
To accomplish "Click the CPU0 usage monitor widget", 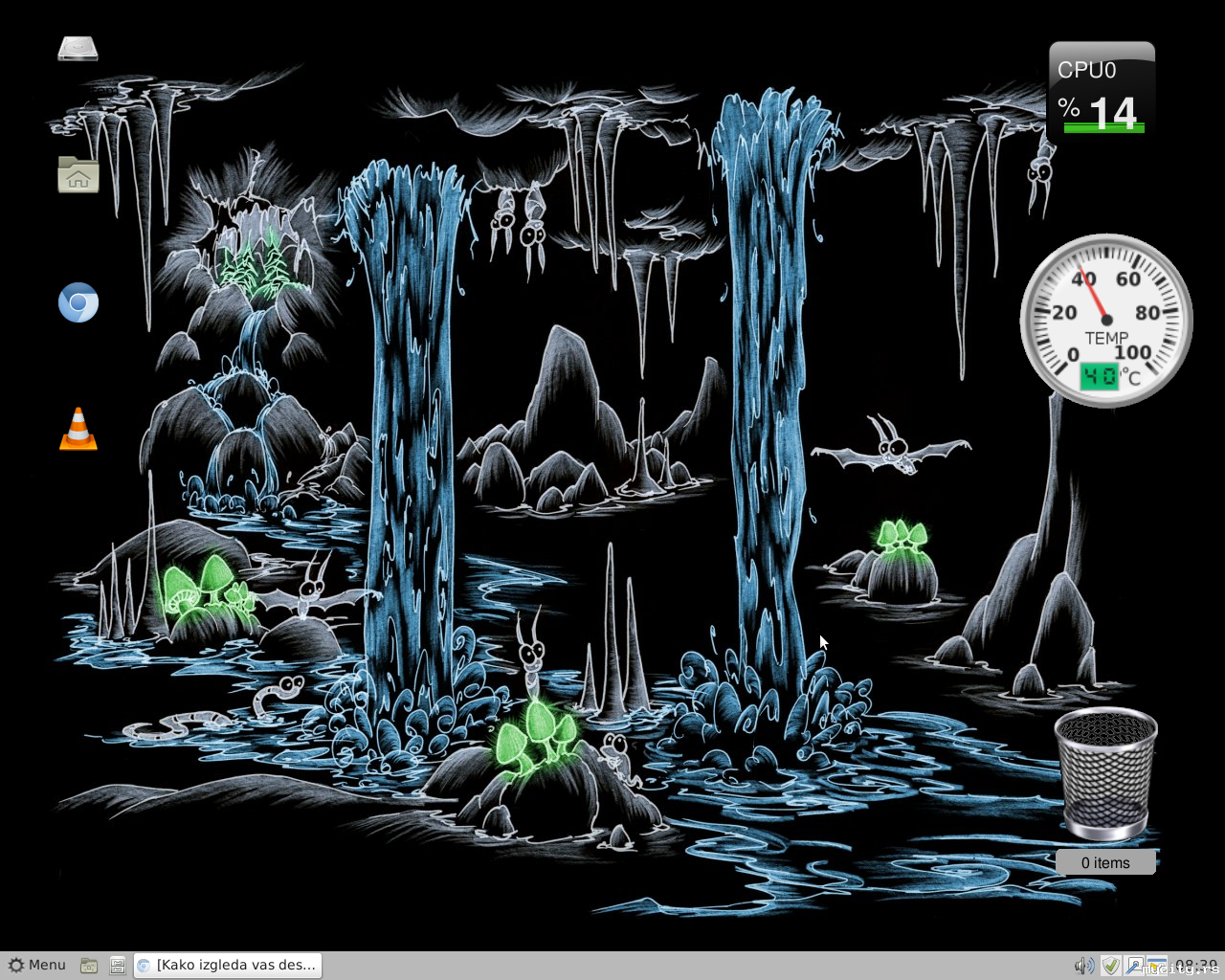I will click(x=1102, y=89).
